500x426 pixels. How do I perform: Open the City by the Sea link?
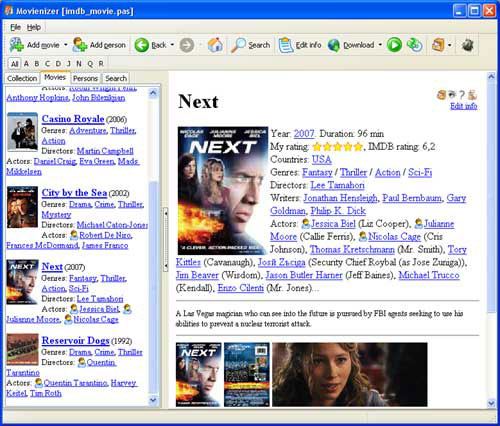(74, 193)
